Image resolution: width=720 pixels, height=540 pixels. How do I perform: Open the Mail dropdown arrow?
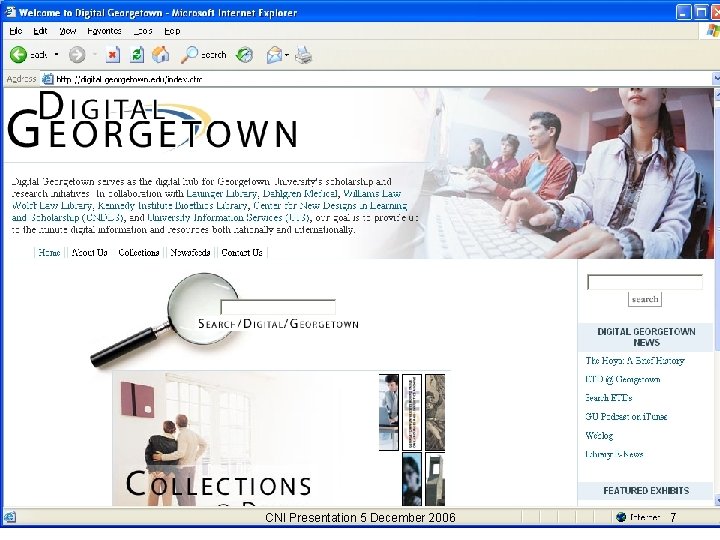coord(287,55)
